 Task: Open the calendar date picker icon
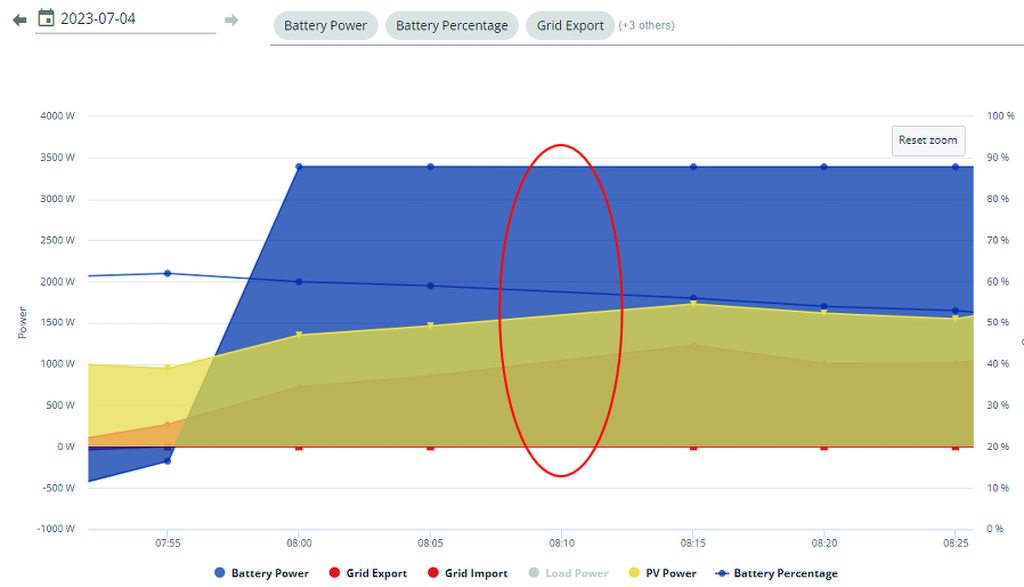[x=45, y=18]
